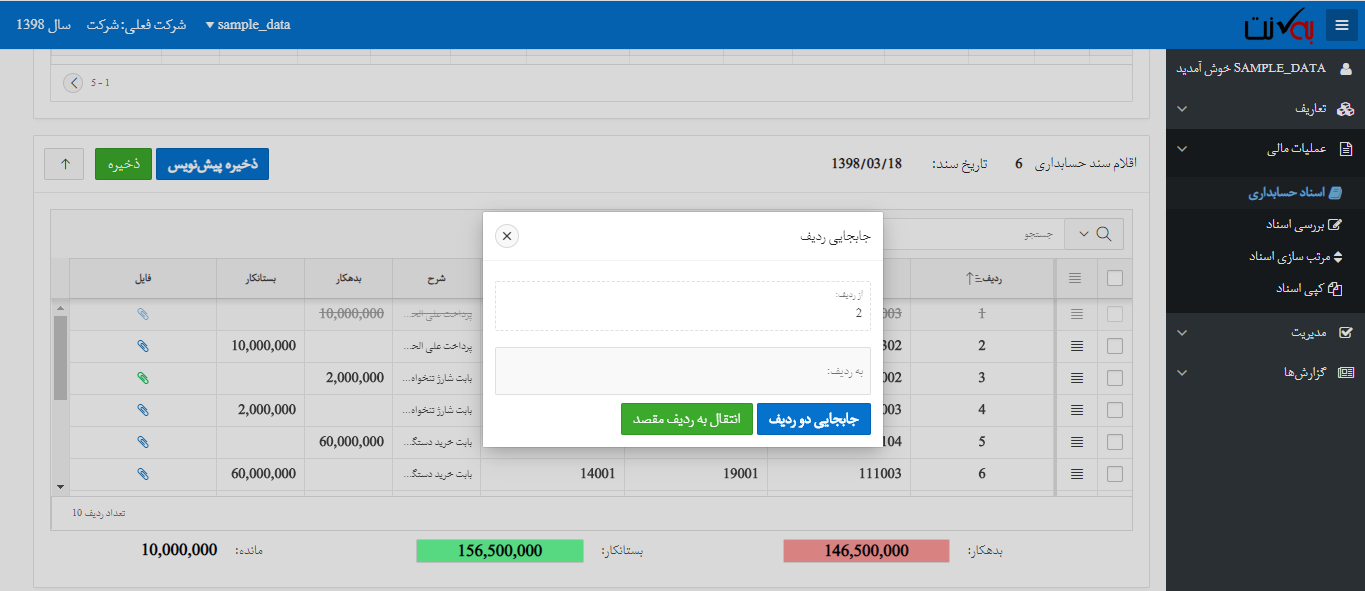Click the up-arrow button beside ذخیره

tap(65, 164)
